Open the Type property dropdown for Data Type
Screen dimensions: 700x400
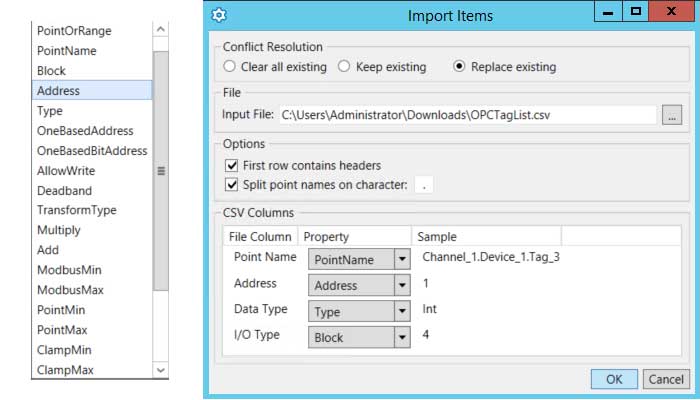[x=401, y=312]
